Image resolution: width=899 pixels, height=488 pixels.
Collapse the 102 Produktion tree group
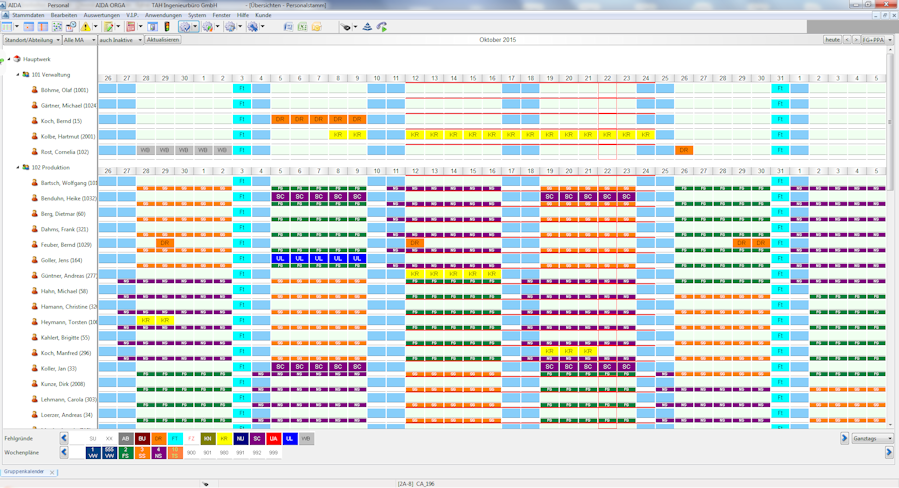click(x=18, y=168)
